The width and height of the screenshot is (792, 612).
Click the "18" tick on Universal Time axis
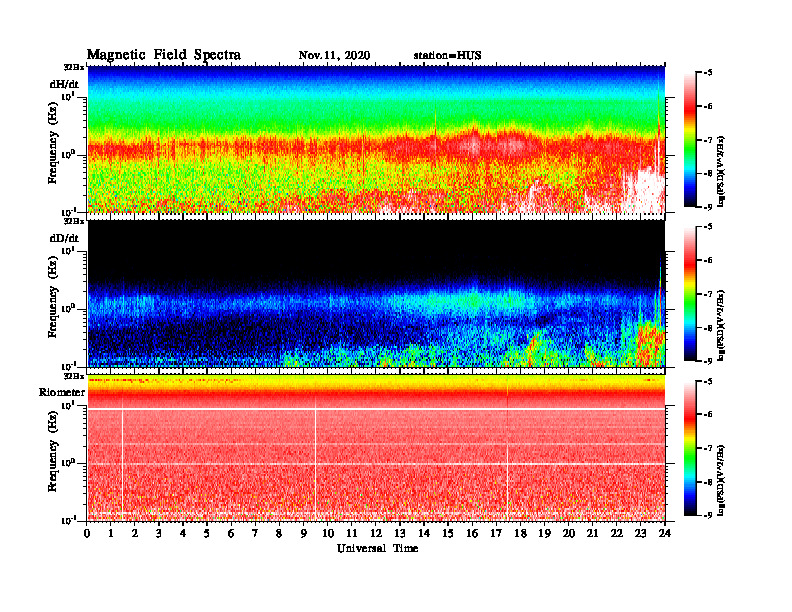(x=520, y=534)
